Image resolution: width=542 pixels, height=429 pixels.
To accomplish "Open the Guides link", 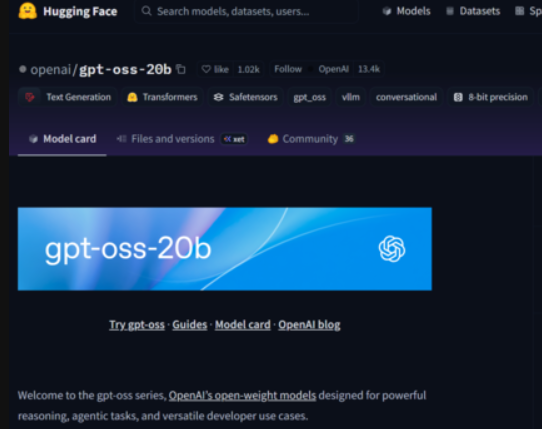I will click(190, 325).
